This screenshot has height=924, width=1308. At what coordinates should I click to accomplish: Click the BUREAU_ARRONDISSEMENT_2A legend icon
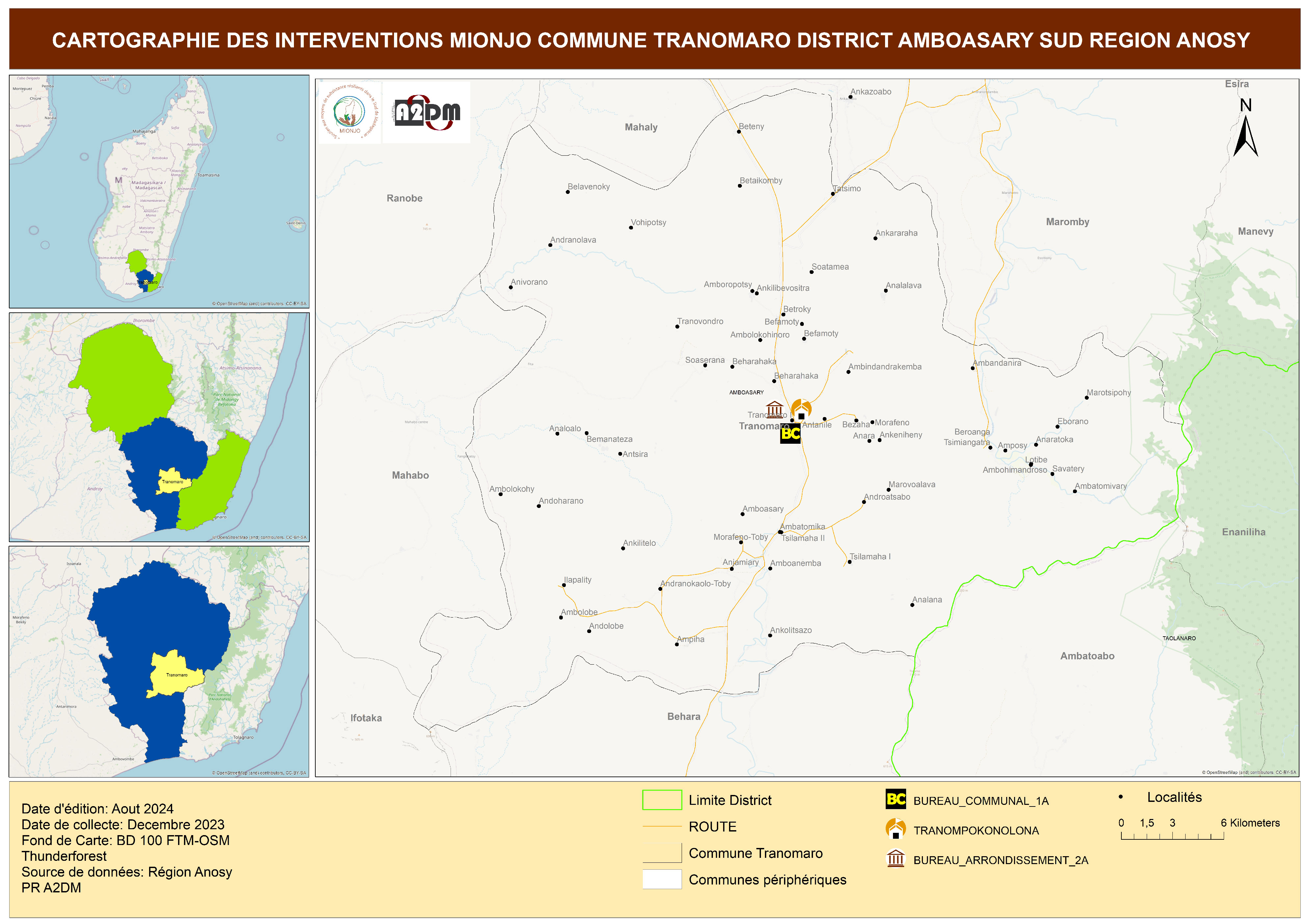[896, 858]
